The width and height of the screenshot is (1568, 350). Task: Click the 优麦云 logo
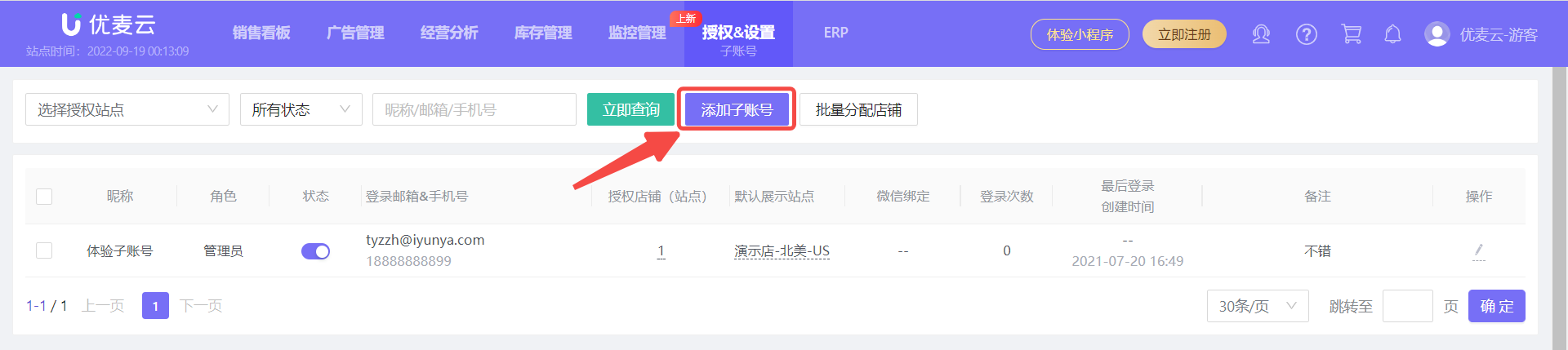[109, 24]
